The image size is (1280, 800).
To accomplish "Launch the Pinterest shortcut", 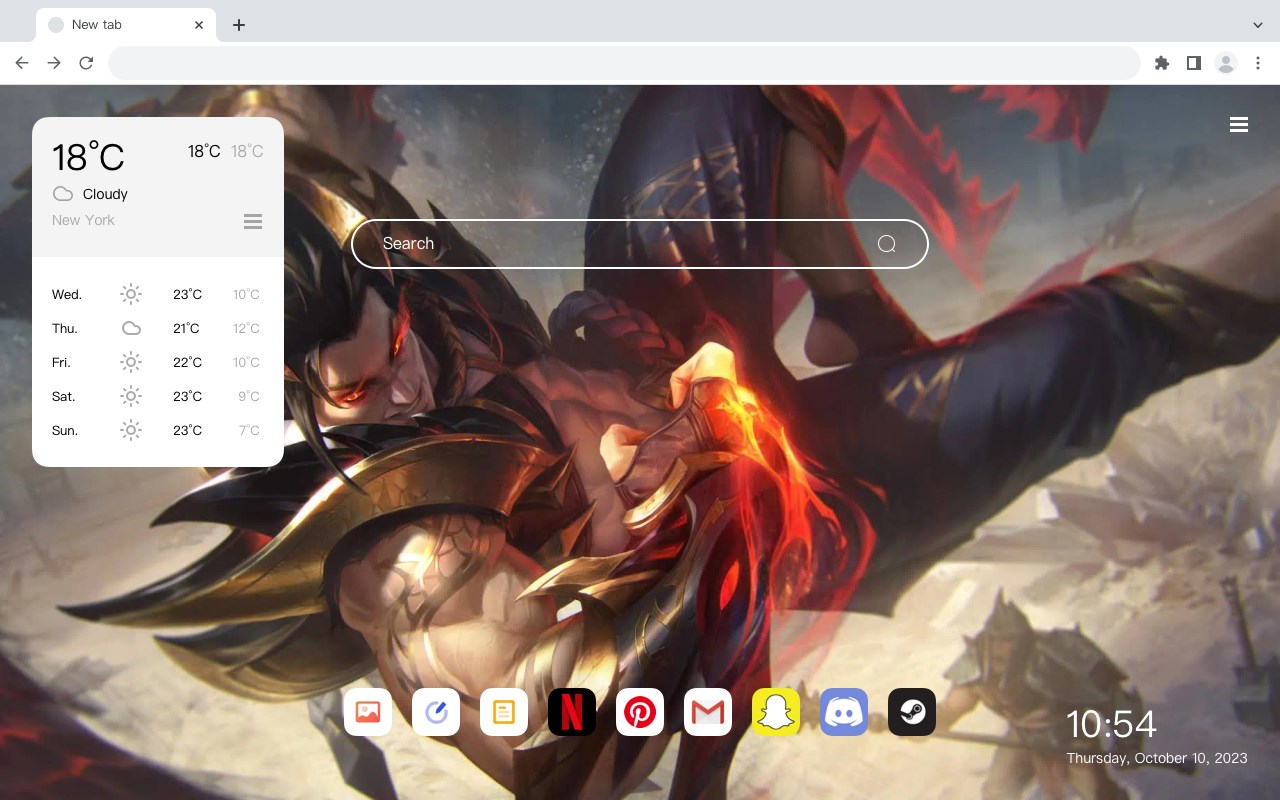I will coord(640,712).
